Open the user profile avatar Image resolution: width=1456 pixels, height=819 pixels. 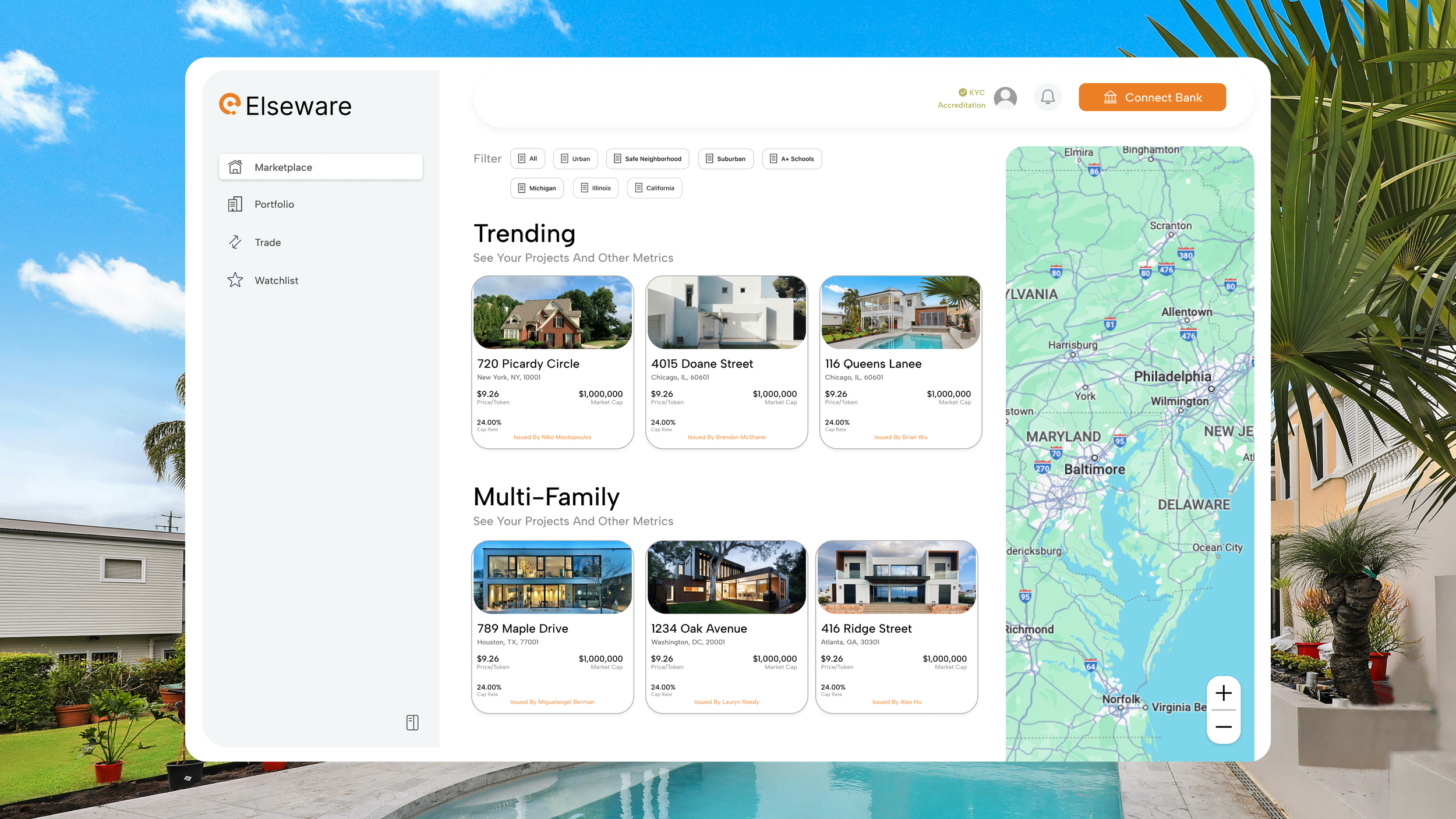1005,98
